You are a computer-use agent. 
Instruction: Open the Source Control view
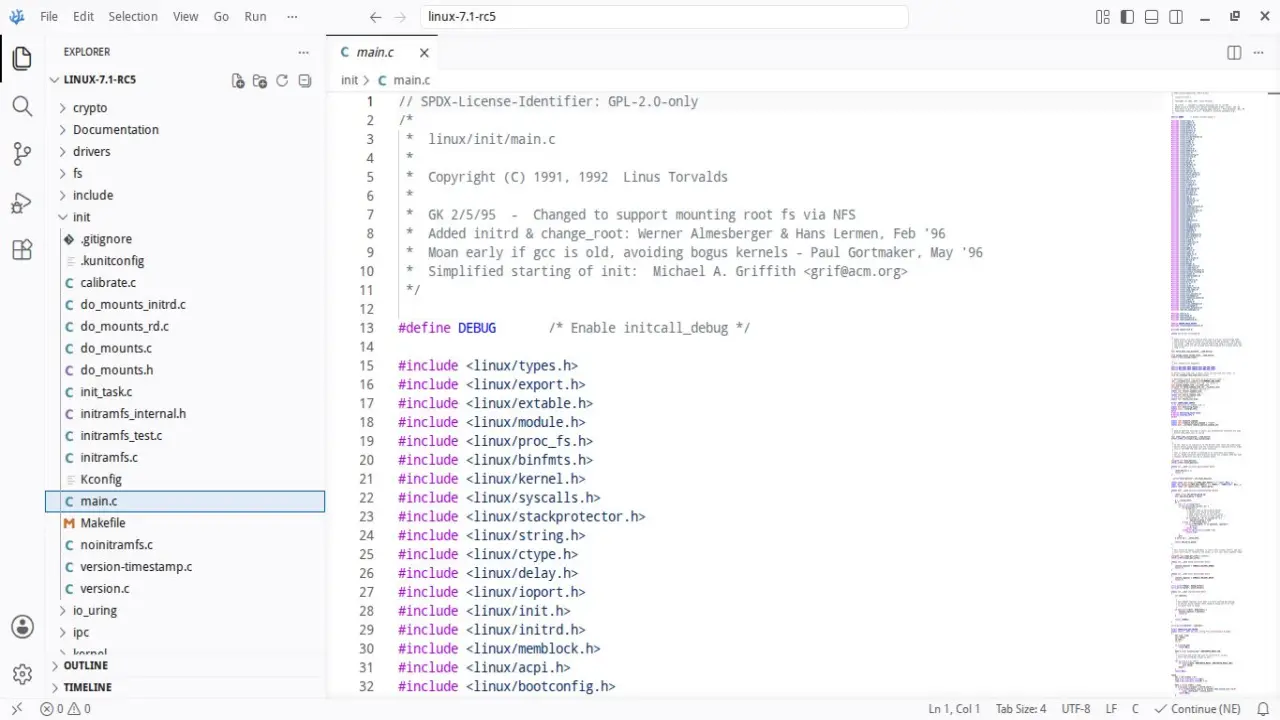(22, 154)
